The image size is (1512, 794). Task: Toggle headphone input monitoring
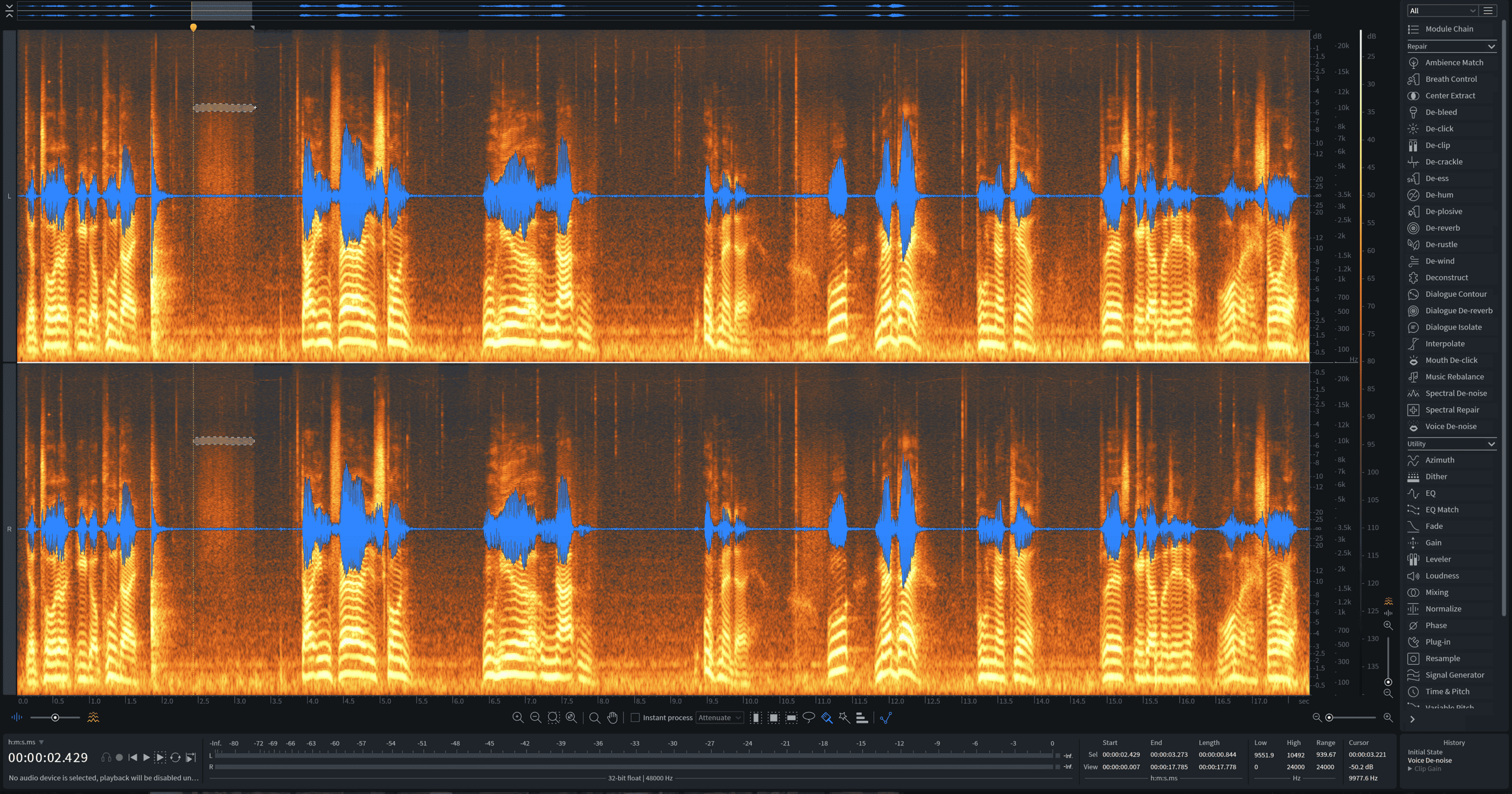tap(106, 757)
